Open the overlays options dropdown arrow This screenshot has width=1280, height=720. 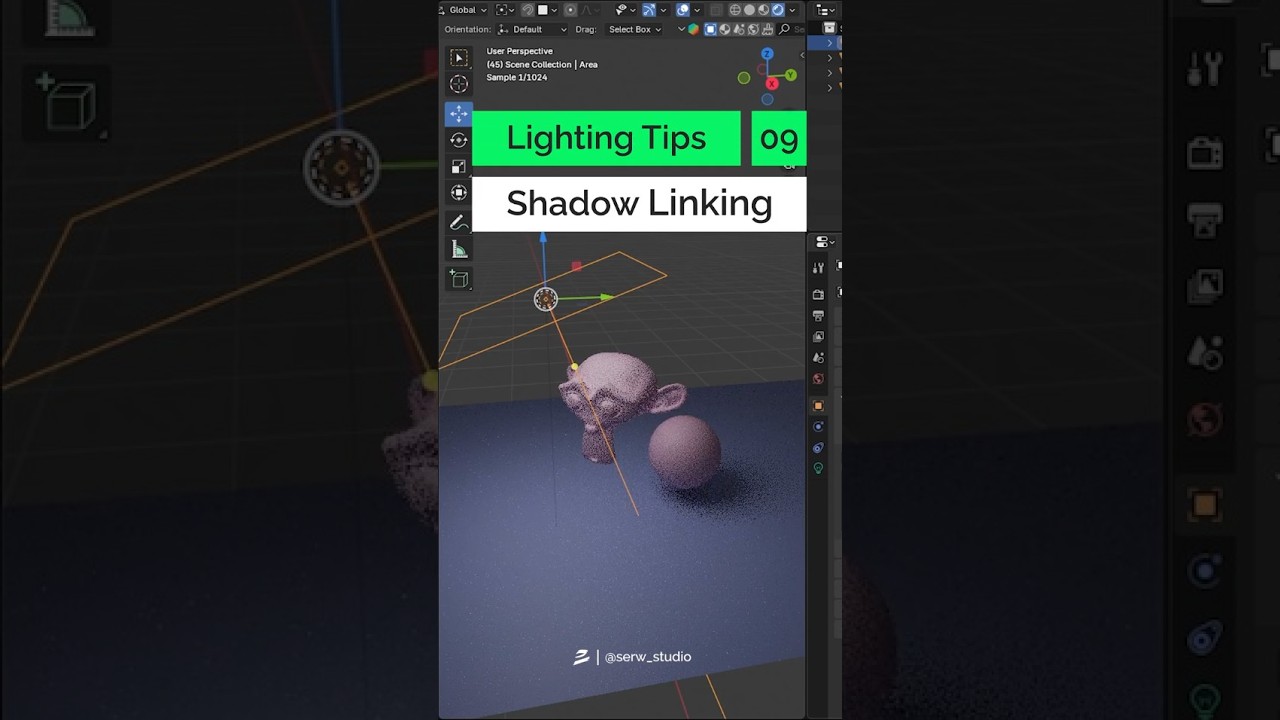click(697, 10)
